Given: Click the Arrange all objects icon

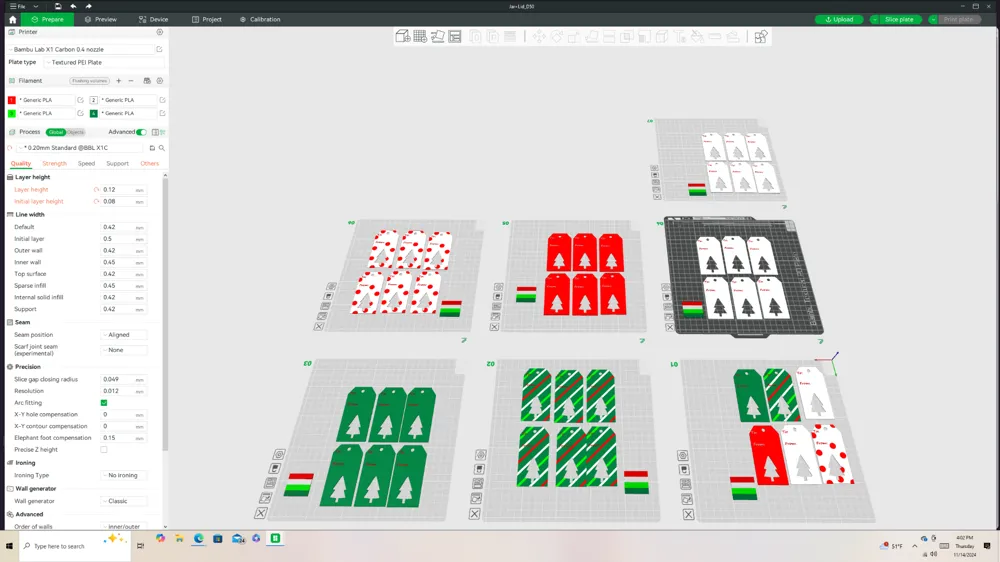Looking at the screenshot, I should (455, 36).
